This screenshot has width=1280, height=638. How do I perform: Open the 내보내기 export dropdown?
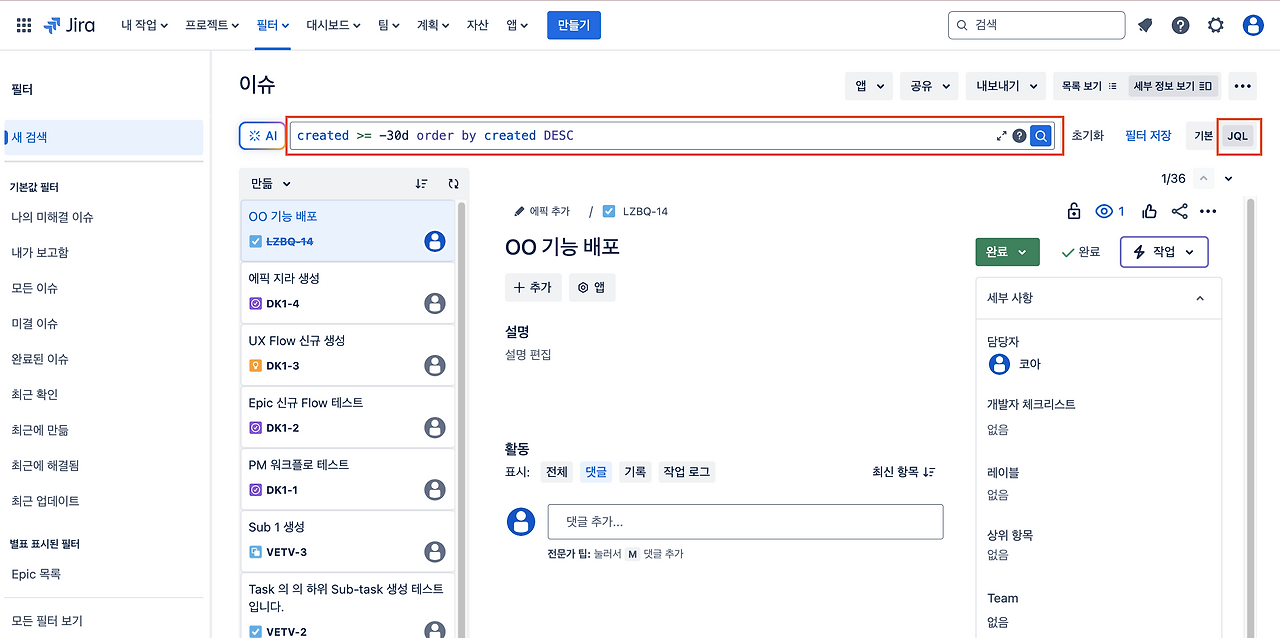1004,86
